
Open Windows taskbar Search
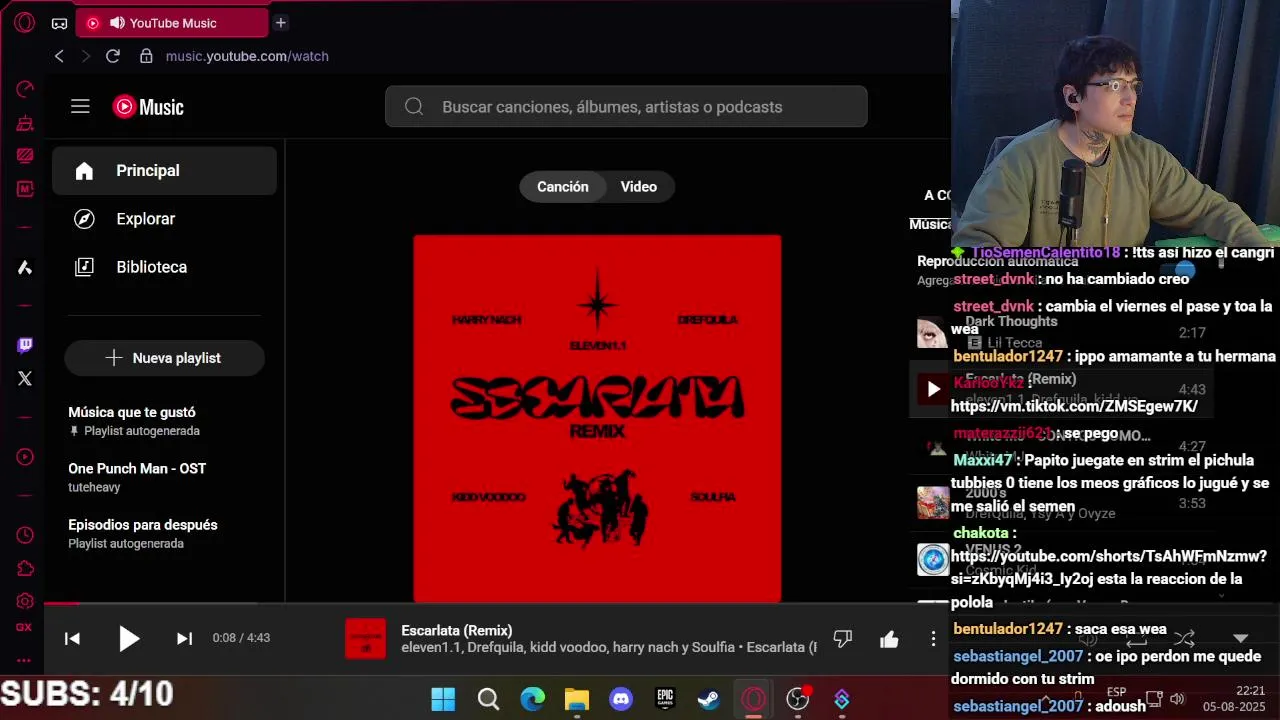pyautogui.click(x=488, y=699)
